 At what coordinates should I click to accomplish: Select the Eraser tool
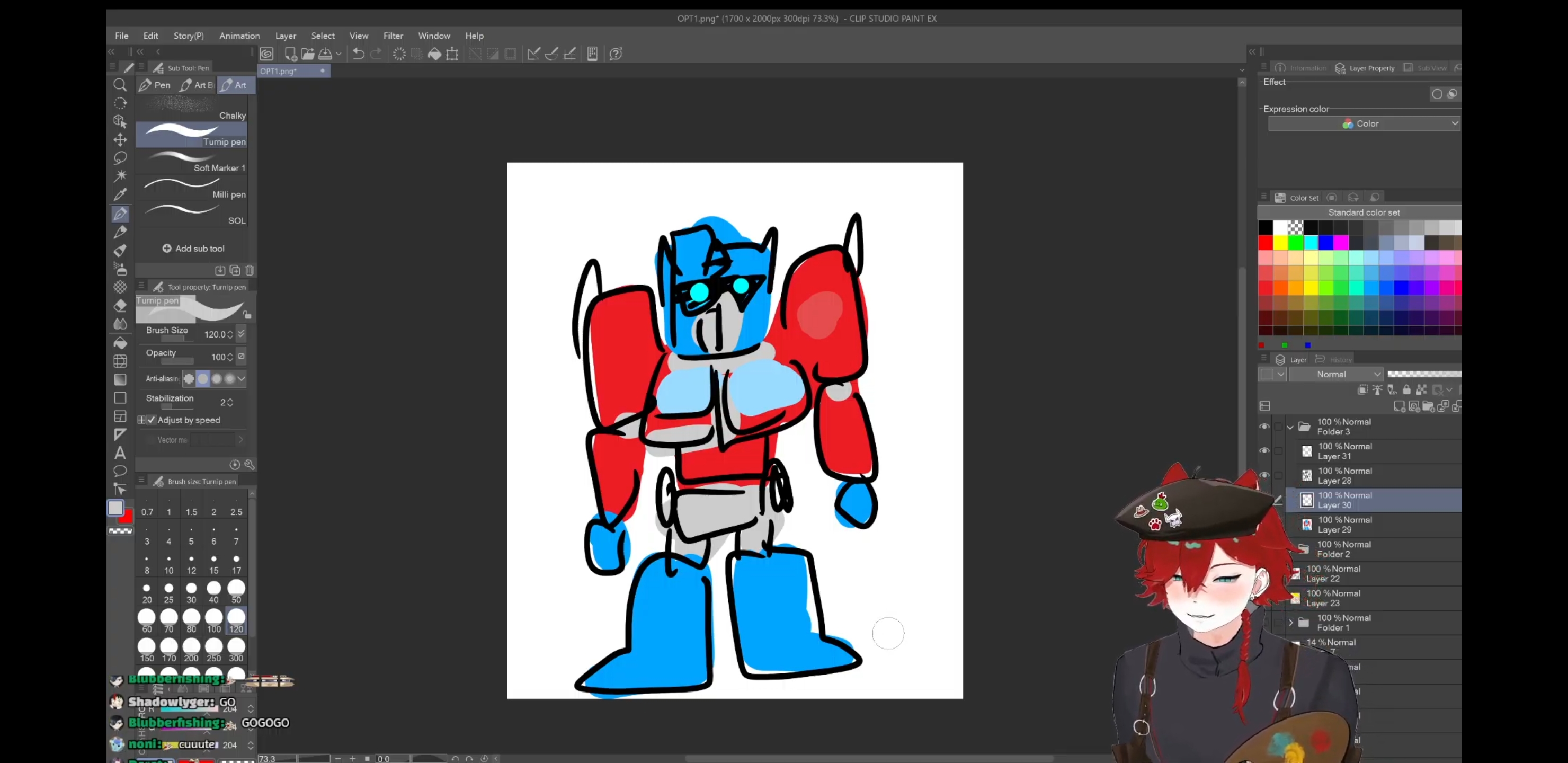coord(120,306)
